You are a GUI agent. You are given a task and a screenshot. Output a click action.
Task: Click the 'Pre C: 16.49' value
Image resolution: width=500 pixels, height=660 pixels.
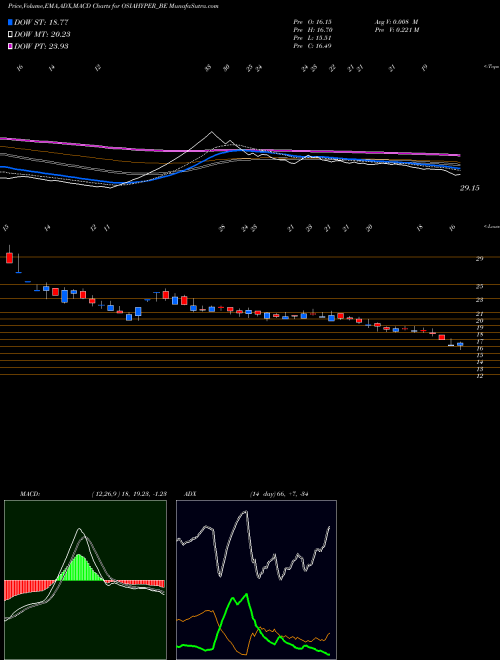[313, 45]
